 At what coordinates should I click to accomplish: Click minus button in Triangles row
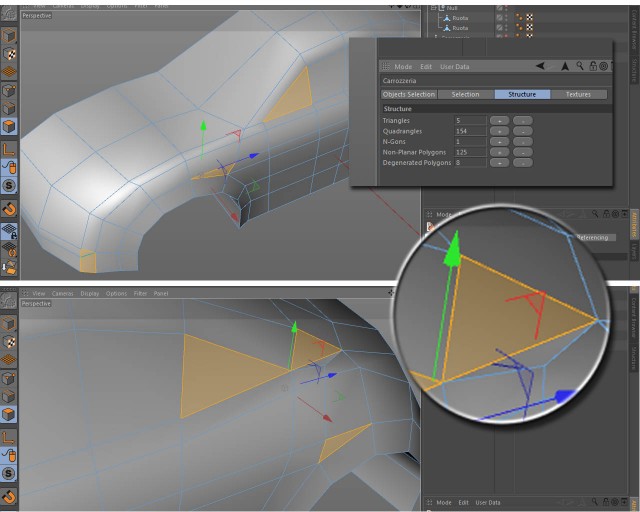tap(523, 120)
